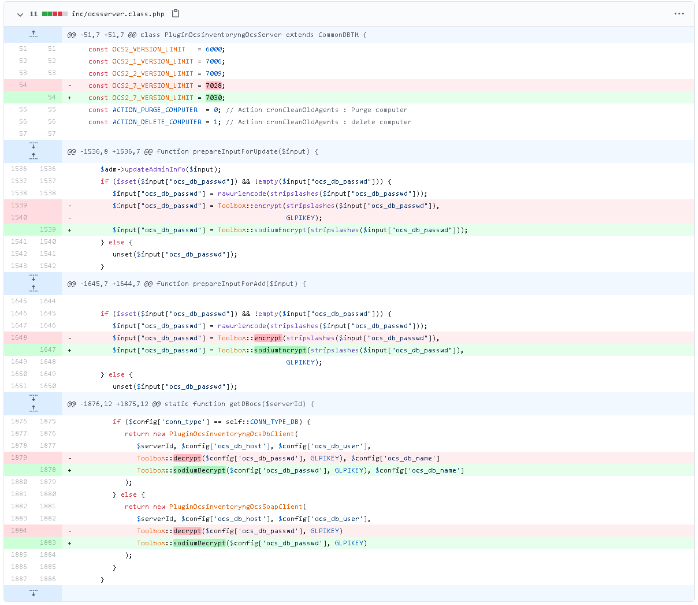Select hunk header text for prepareInputForAdd($input)
Image resolution: width=698 pixels, height=605 pixels.
tap(187, 284)
